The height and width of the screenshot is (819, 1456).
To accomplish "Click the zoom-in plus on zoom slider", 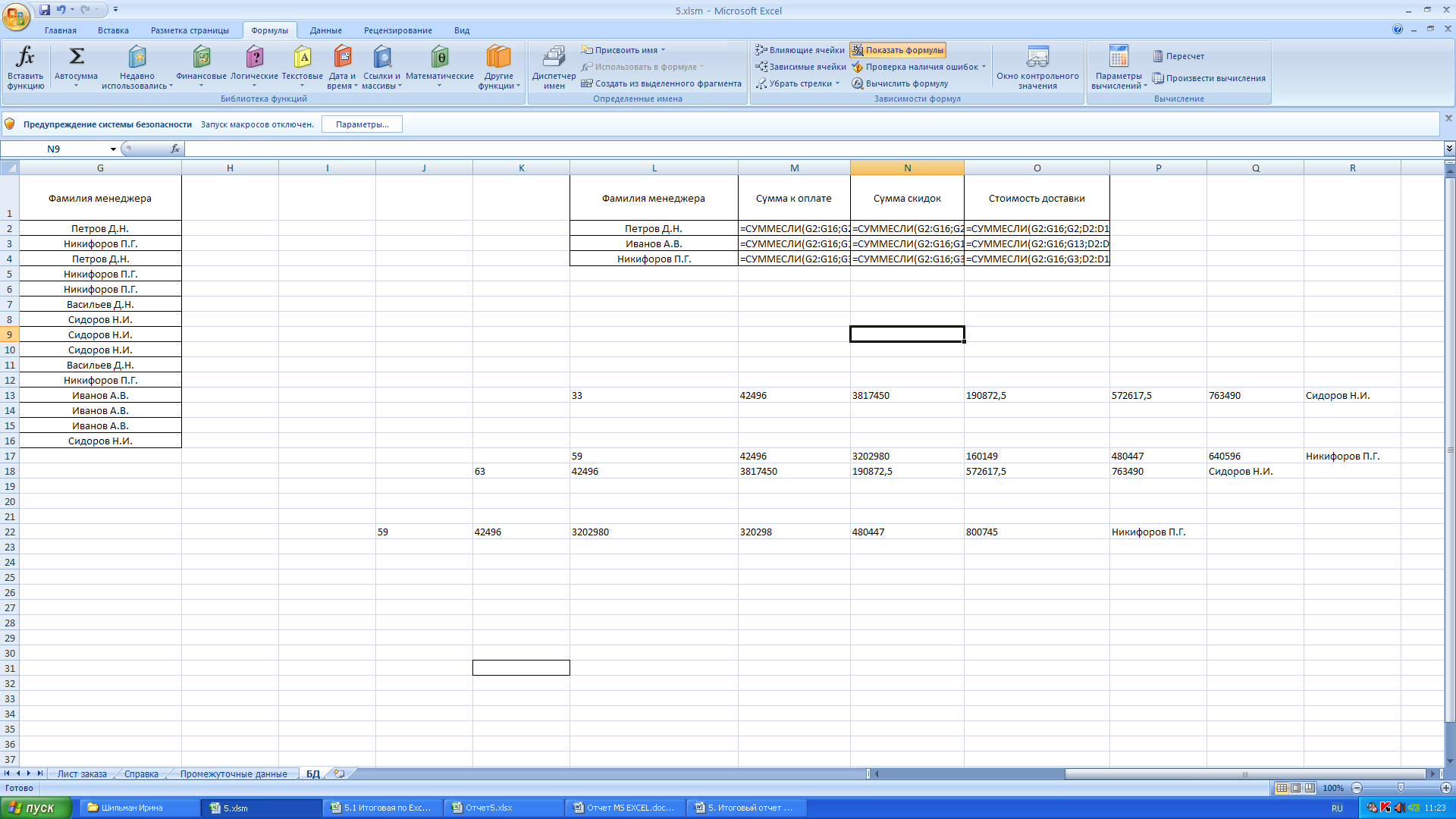I will 1445,788.
